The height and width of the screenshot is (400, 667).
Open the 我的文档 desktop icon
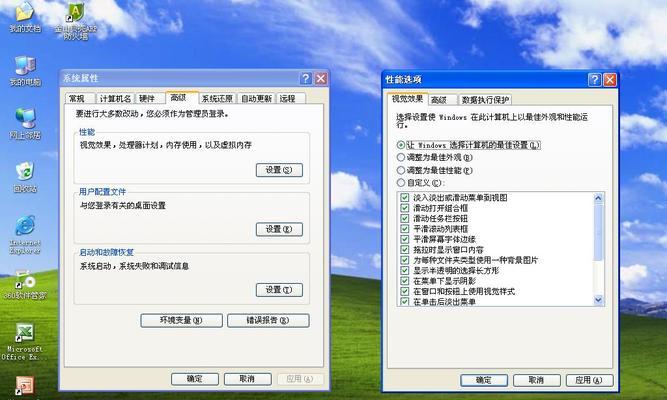coord(25,17)
